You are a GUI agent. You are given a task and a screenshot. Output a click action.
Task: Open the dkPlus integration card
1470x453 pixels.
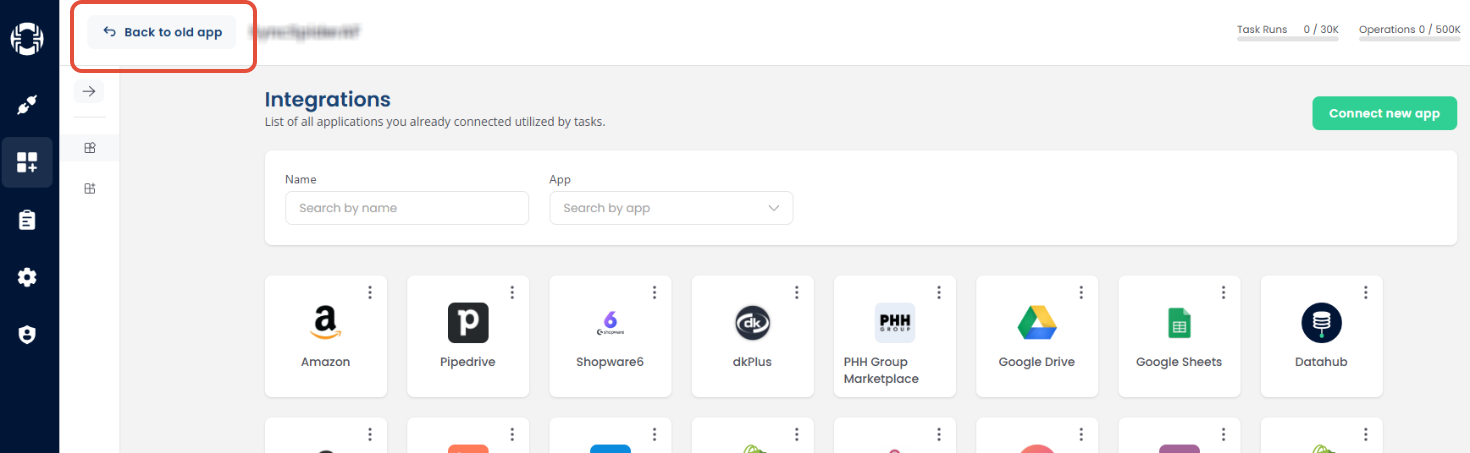coord(752,336)
